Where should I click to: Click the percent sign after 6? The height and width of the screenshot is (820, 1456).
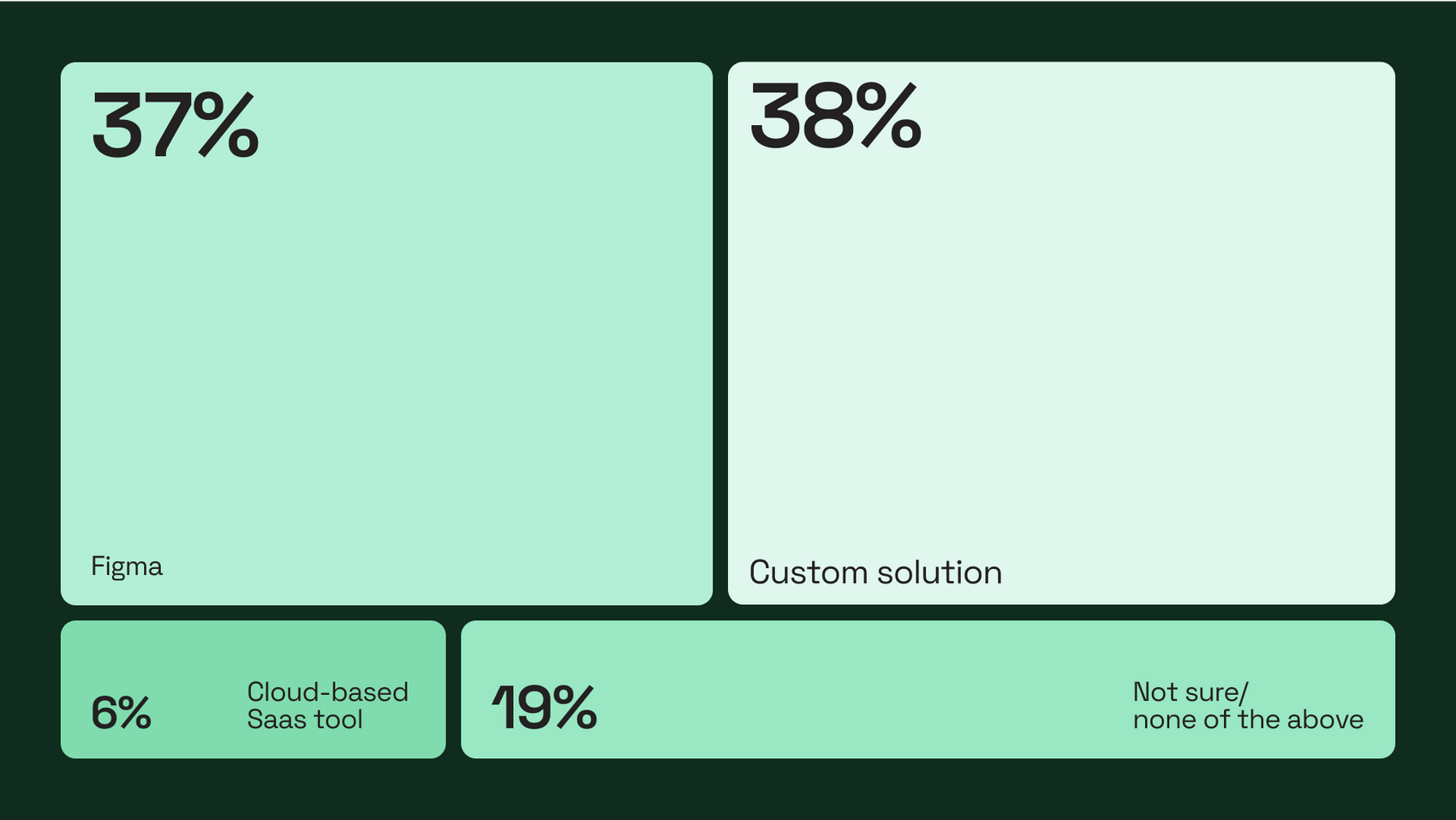point(134,713)
